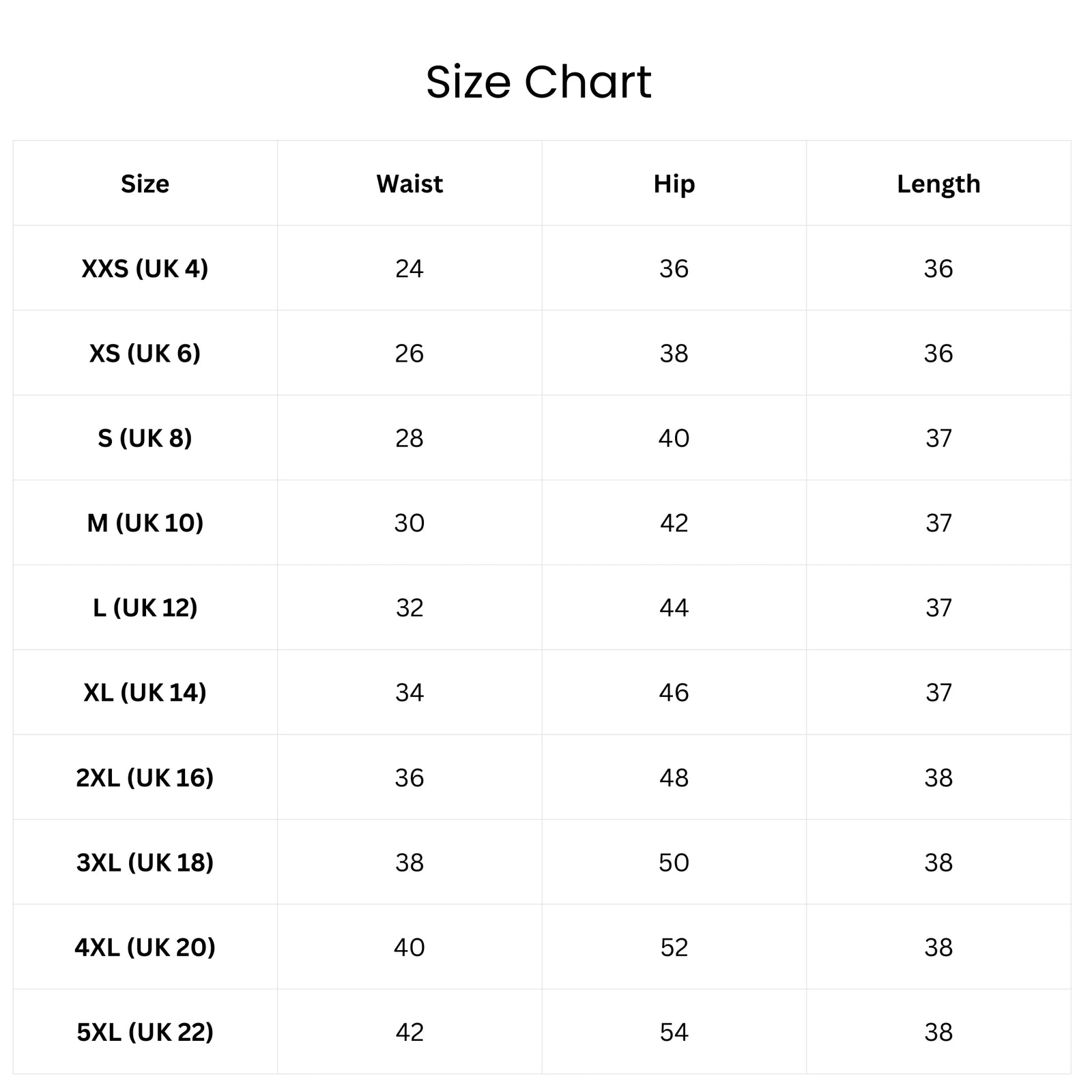The height and width of the screenshot is (1092, 1092).
Task: Click the XXS (UK 4) row label
Action: click(145, 268)
